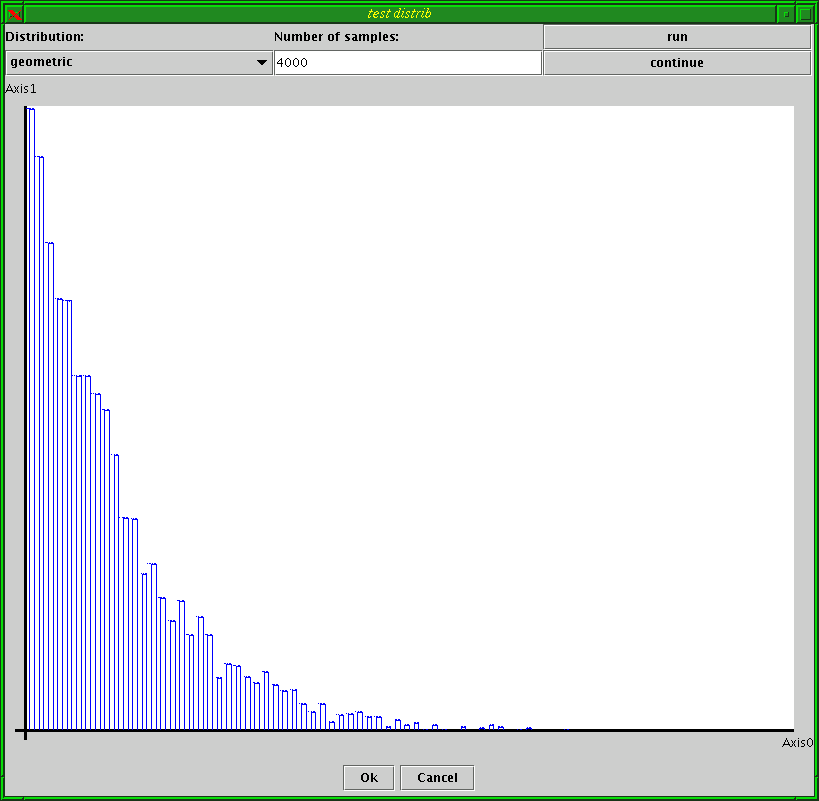819x801 pixels.
Task: Click the 'Distribution:' label
Action: 45,37
